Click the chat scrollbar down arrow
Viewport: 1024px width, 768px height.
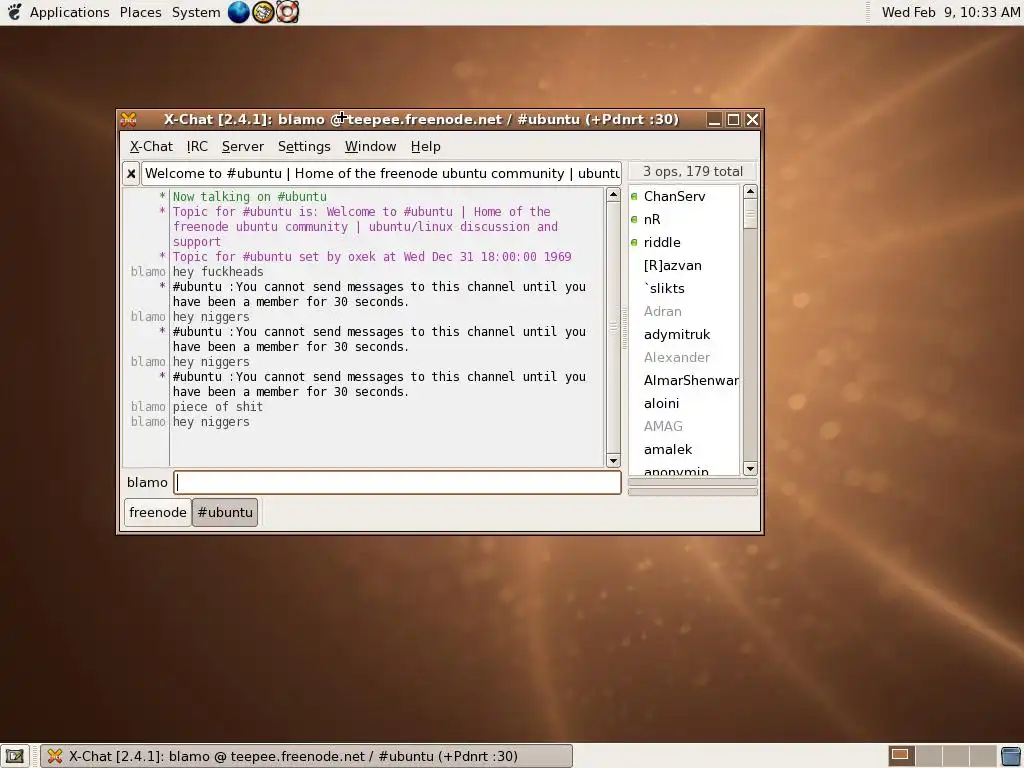coord(613,460)
